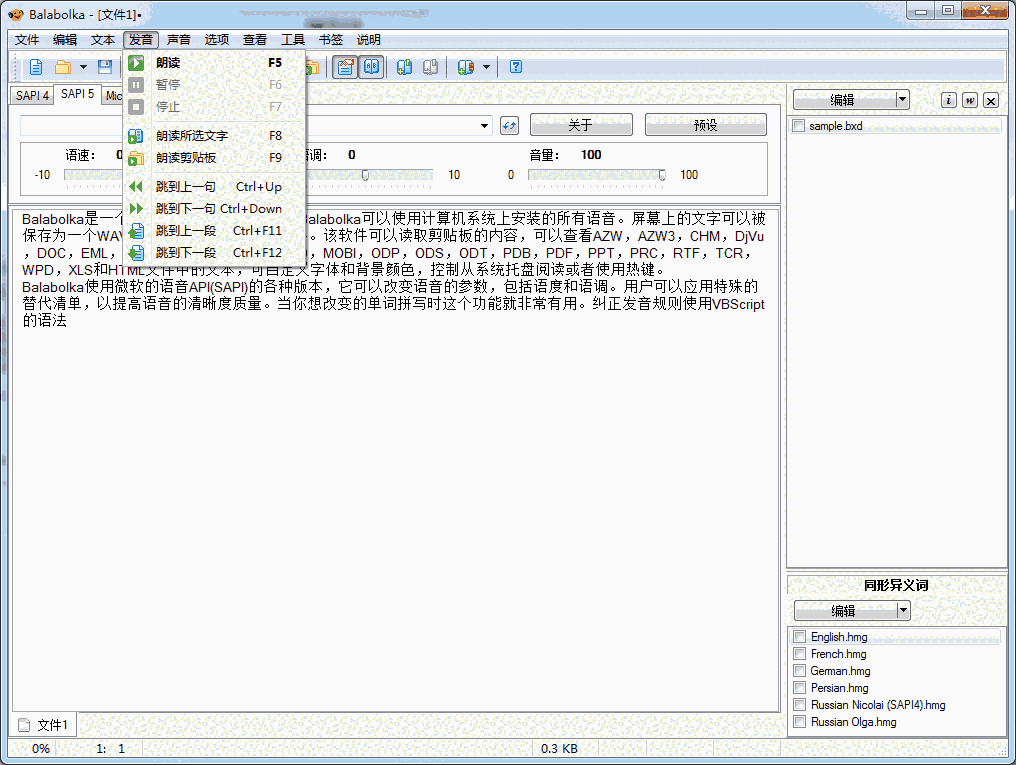Click the rewind previous sentence icon
The width and height of the screenshot is (1016, 765).
click(135, 187)
